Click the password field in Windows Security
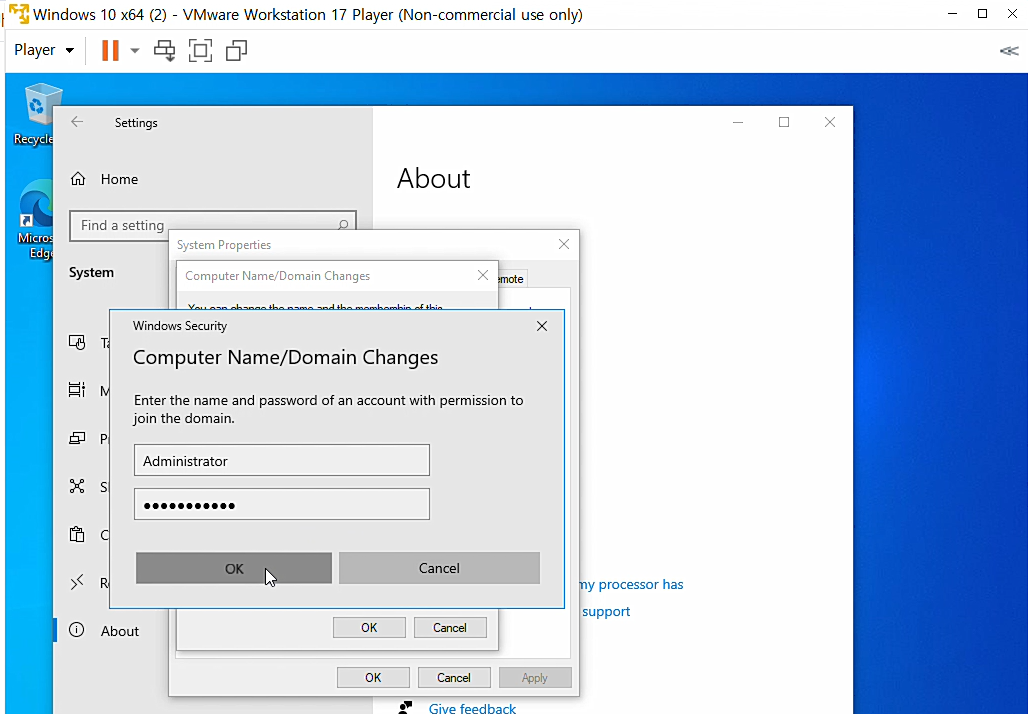The image size is (1028, 714). coord(282,504)
